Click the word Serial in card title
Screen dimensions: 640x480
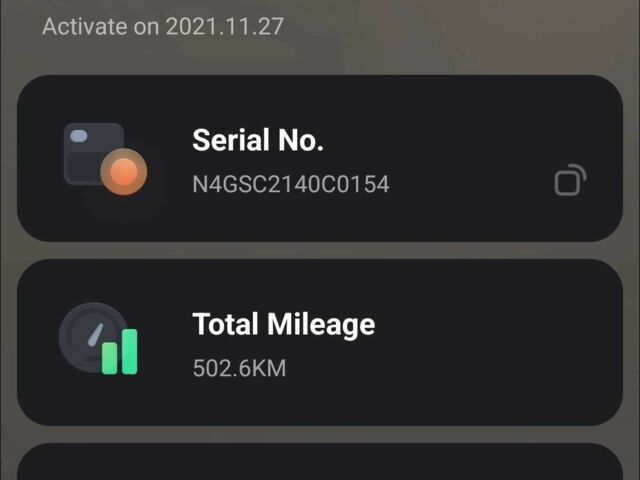pos(230,140)
